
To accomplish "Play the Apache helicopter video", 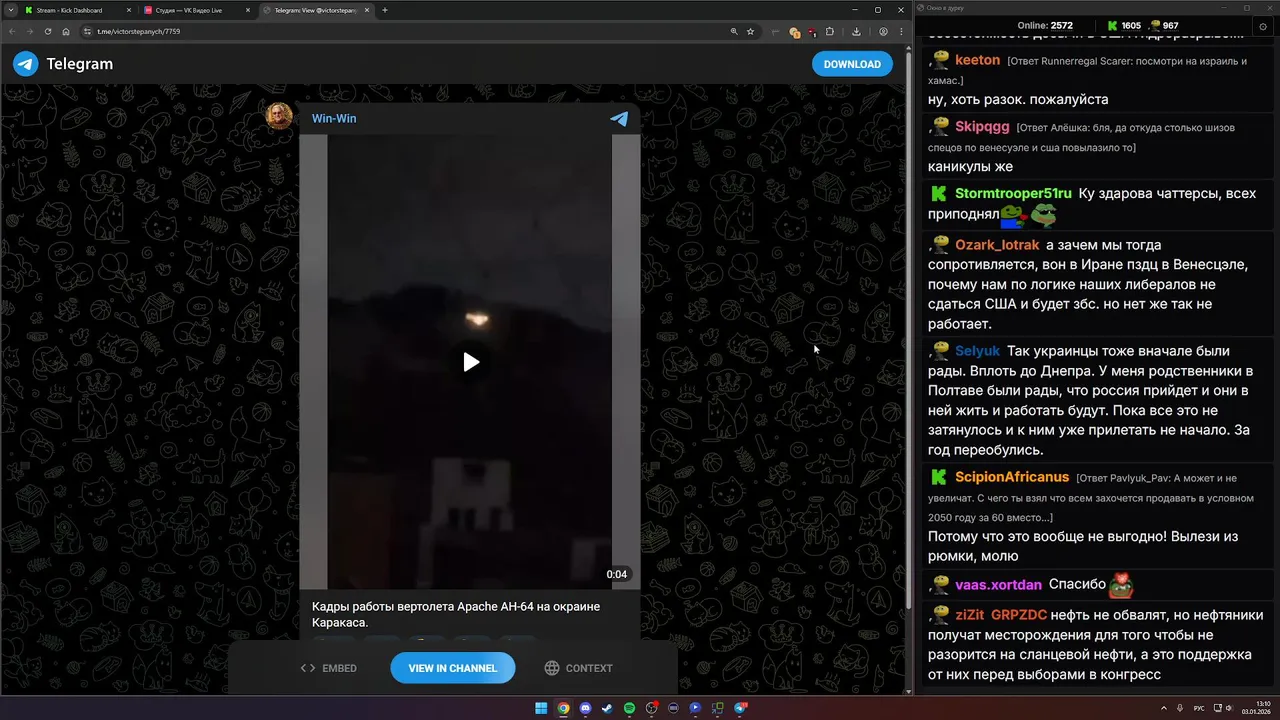I will pyautogui.click(x=471, y=362).
